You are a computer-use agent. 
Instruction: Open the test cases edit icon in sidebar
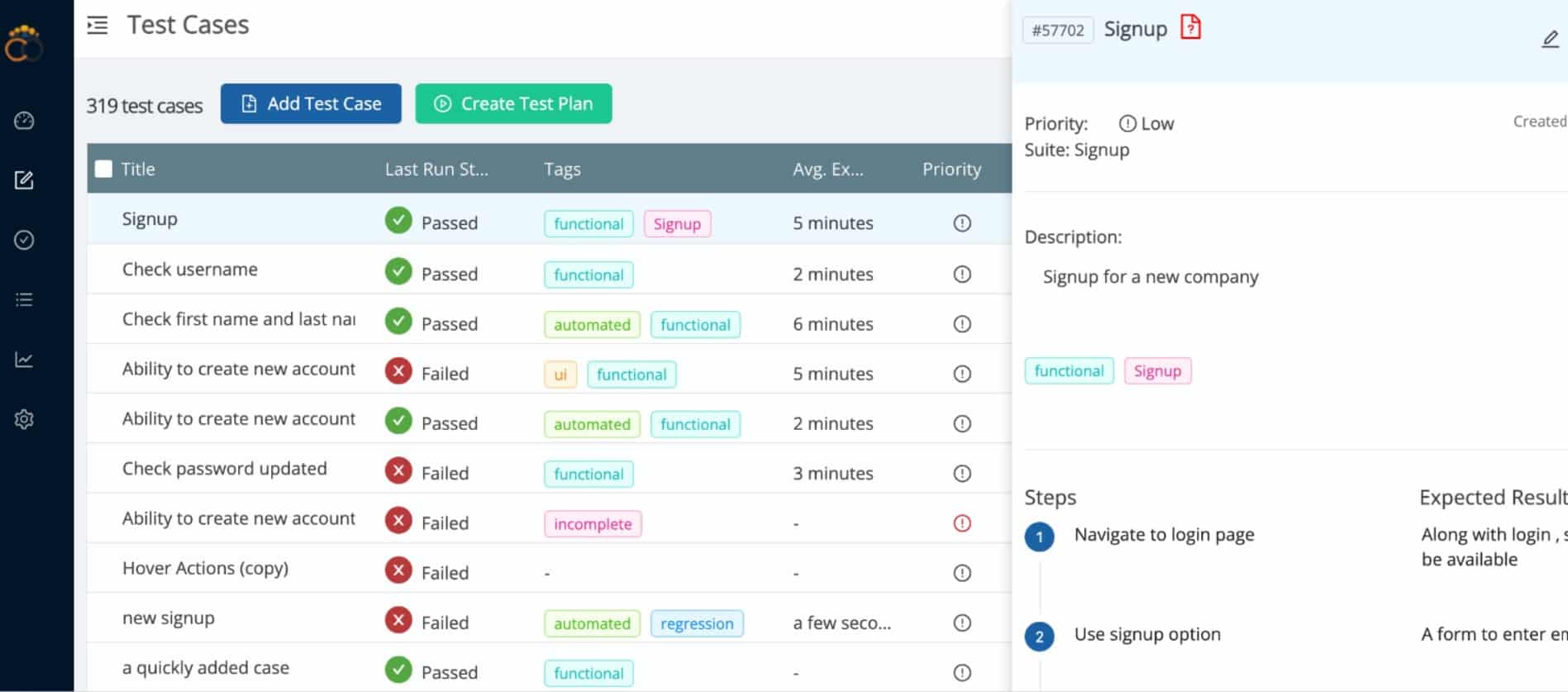pos(24,179)
